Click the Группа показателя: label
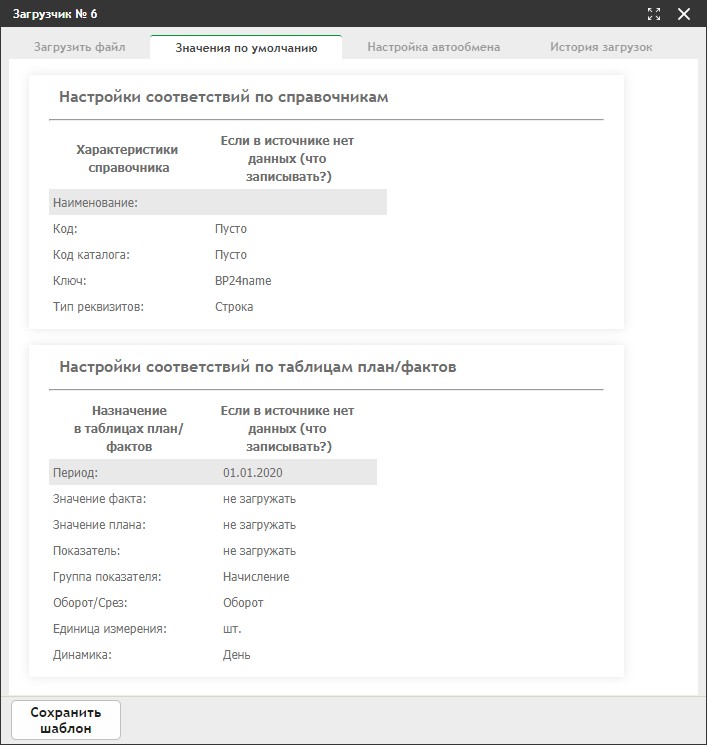The height and width of the screenshot is (745, 707). coord(107,577)
